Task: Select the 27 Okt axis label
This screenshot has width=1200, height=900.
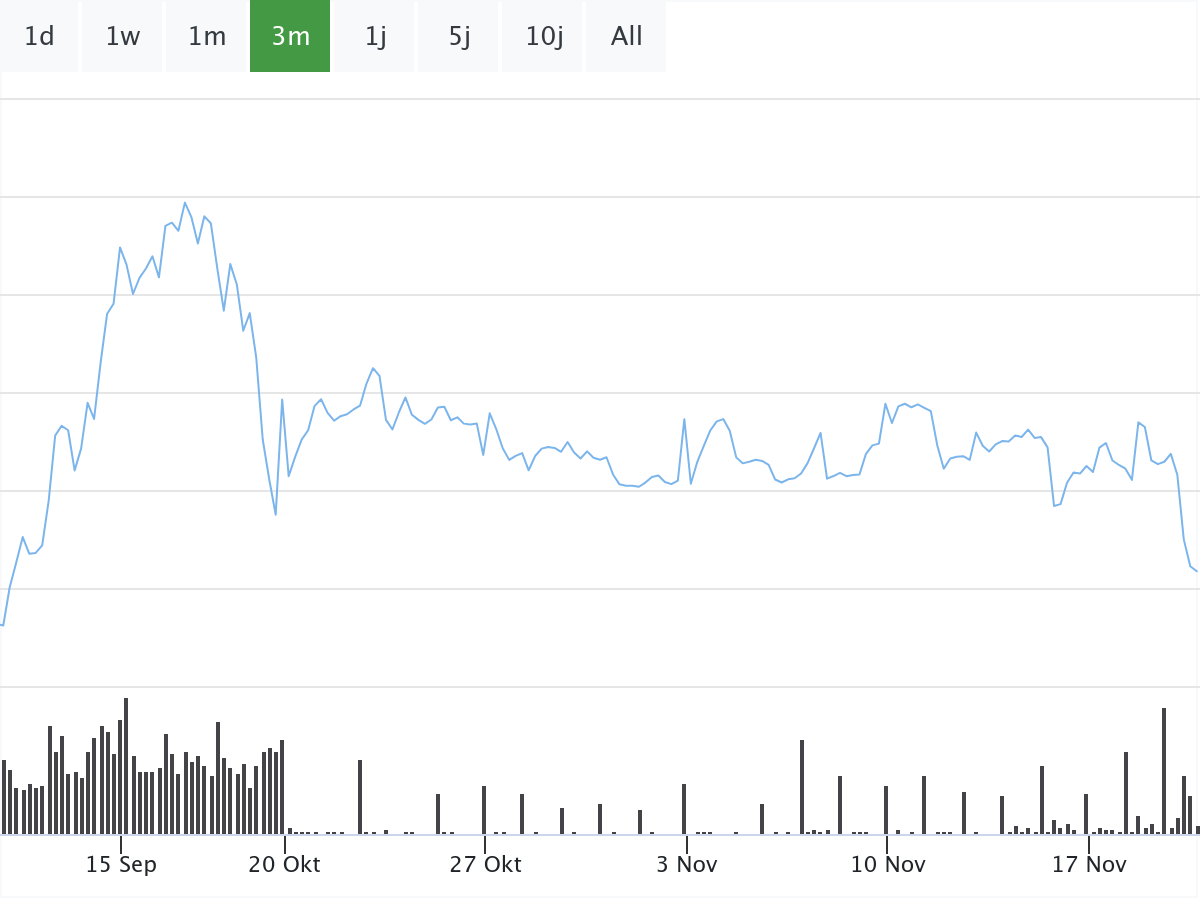Action: tap(485, 864)
